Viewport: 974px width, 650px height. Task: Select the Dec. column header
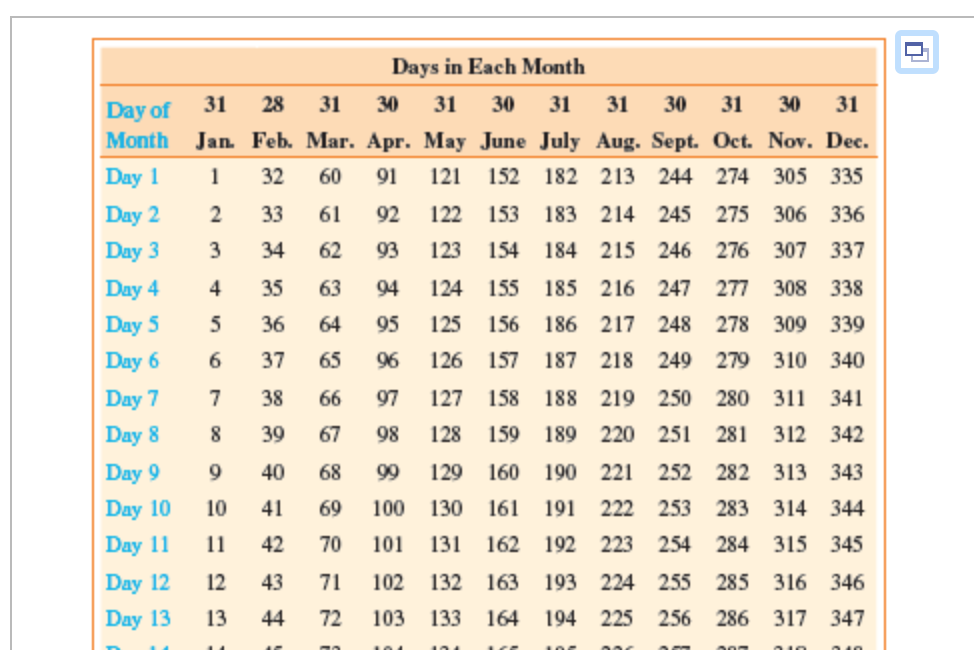tap(849, 141)
